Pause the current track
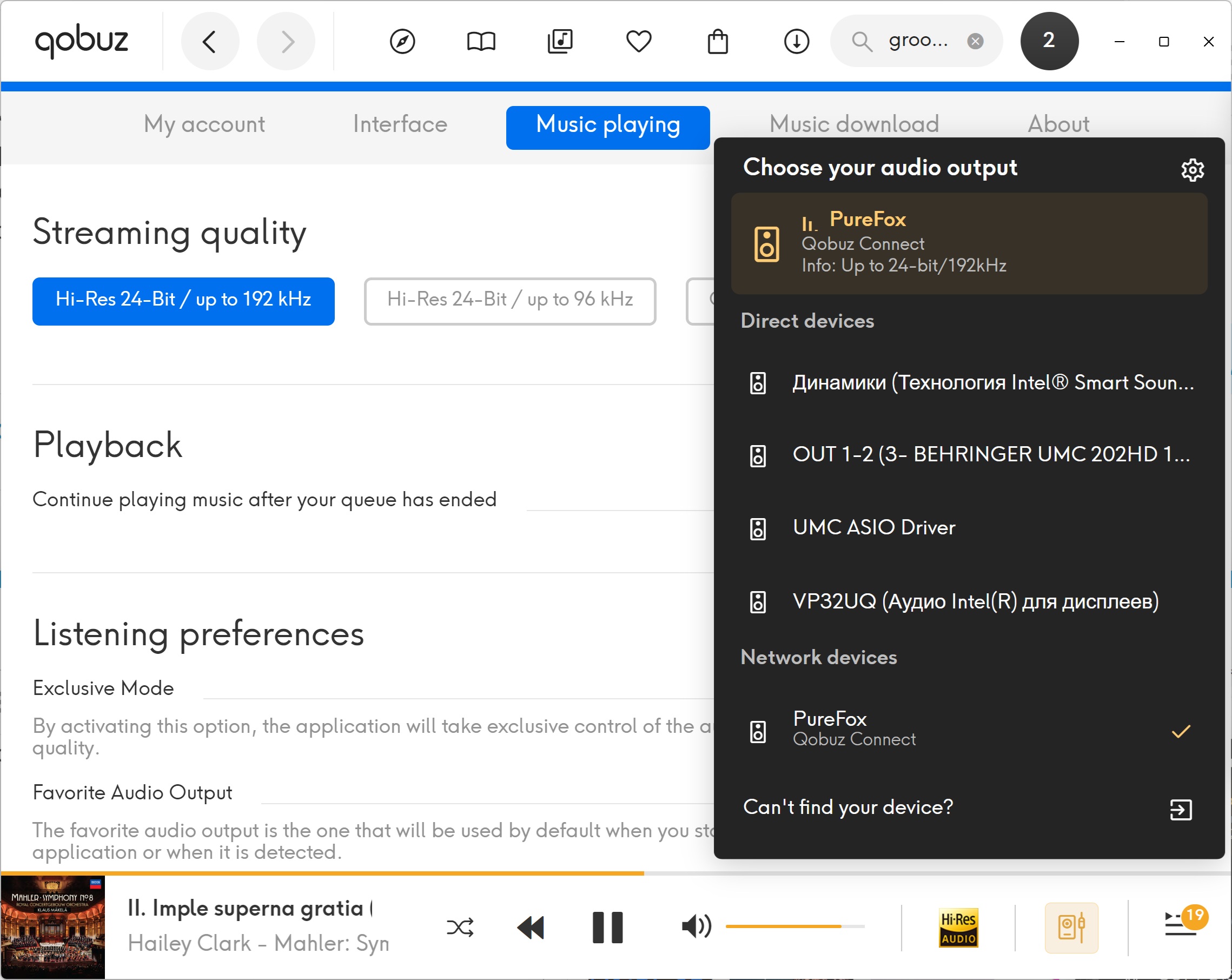The width and height of the screenshot is (1232, 980). [x=607, y=927]
